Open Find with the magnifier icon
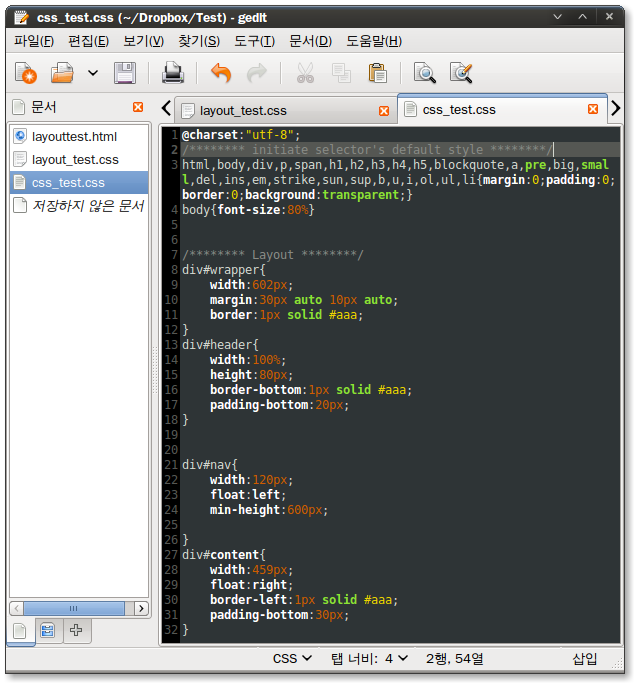634x683 pixels. pyautogui.click(x=425, y=73)
